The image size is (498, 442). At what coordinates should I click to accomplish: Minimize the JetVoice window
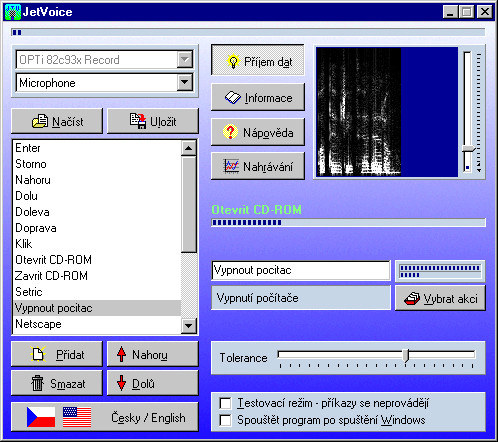point(450,12)
